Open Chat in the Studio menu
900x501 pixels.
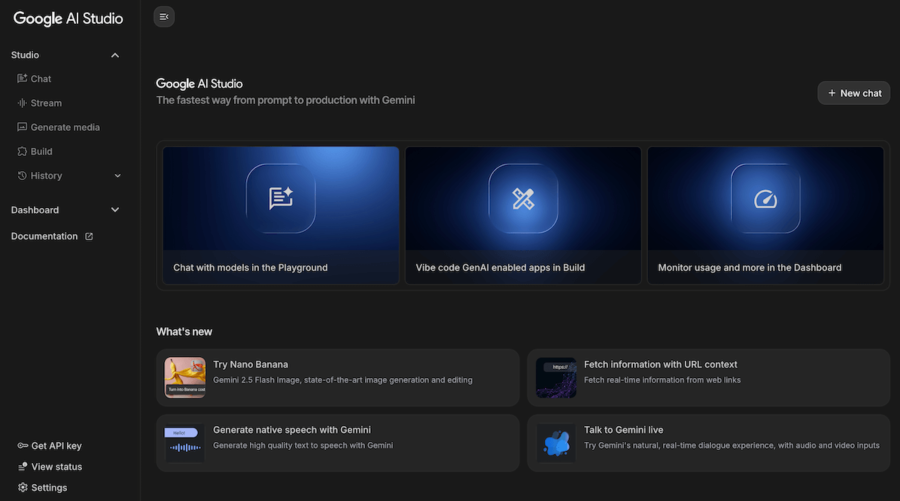pyautogui.click(x=41, y=79)
